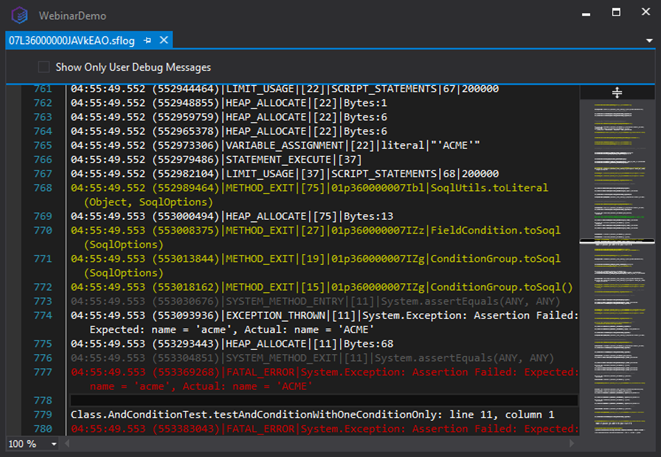Click the bottom horizontal scrollbar track

coord(319,443)
